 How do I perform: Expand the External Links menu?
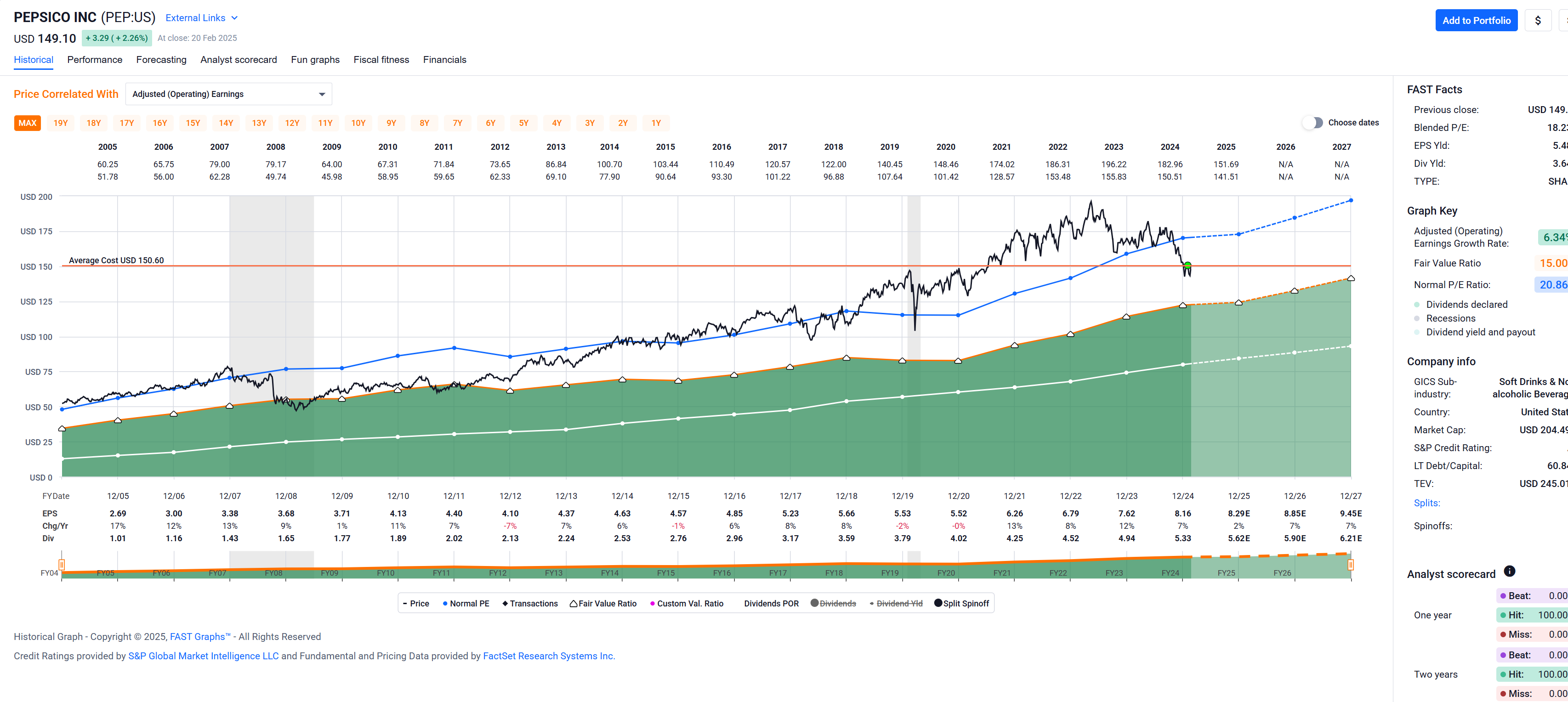(201, 17)
